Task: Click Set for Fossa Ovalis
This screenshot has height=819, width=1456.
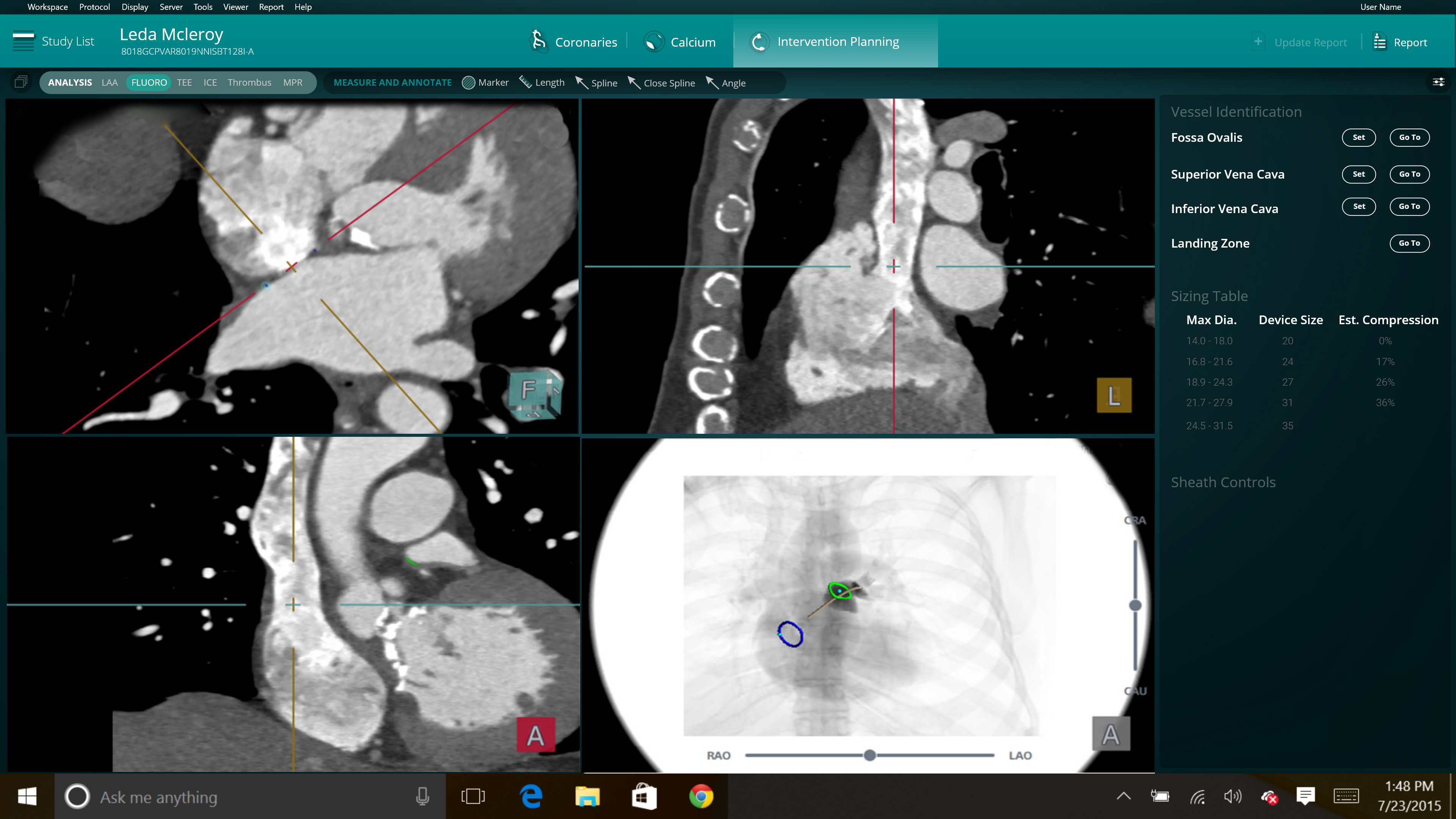Action: (1359, 137)
